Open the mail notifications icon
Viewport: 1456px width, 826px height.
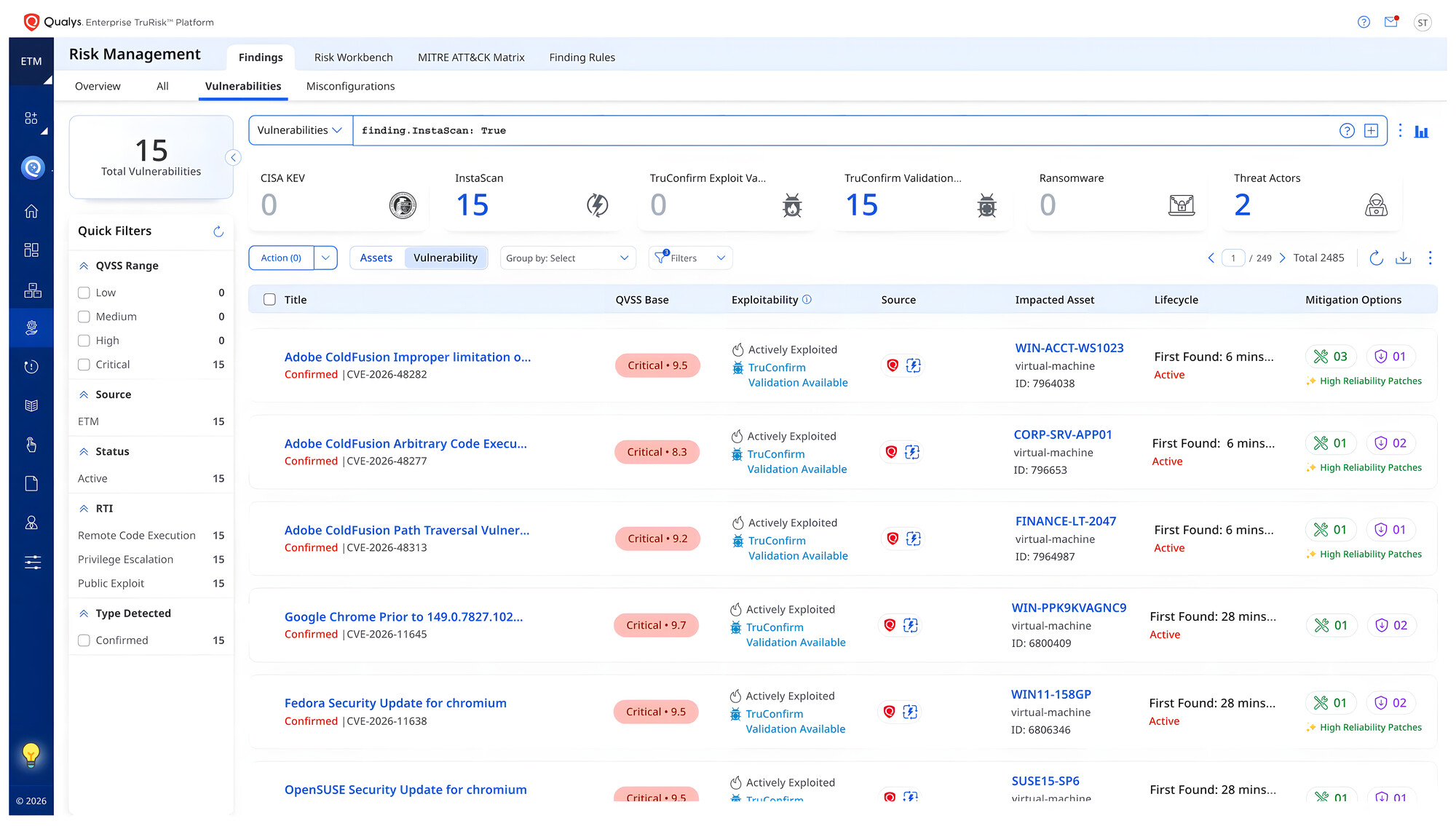pos(1391,22)
